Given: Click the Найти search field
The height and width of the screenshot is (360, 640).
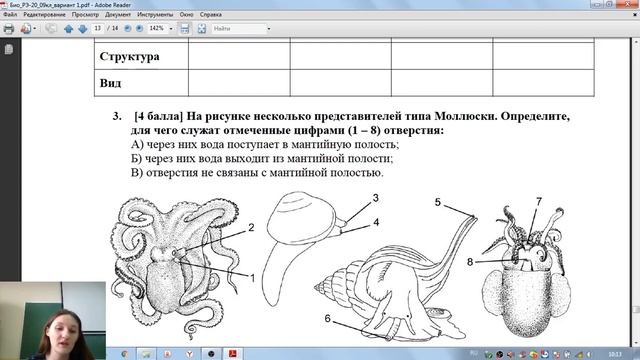Looking at the screenshot, I should click(239, 29).
